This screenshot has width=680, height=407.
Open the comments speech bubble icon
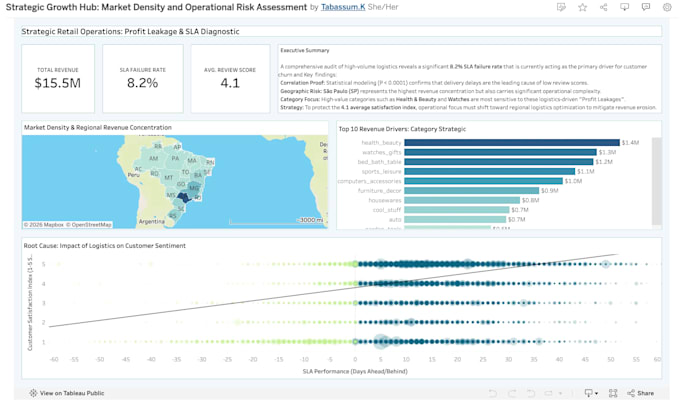pos(646,7)
